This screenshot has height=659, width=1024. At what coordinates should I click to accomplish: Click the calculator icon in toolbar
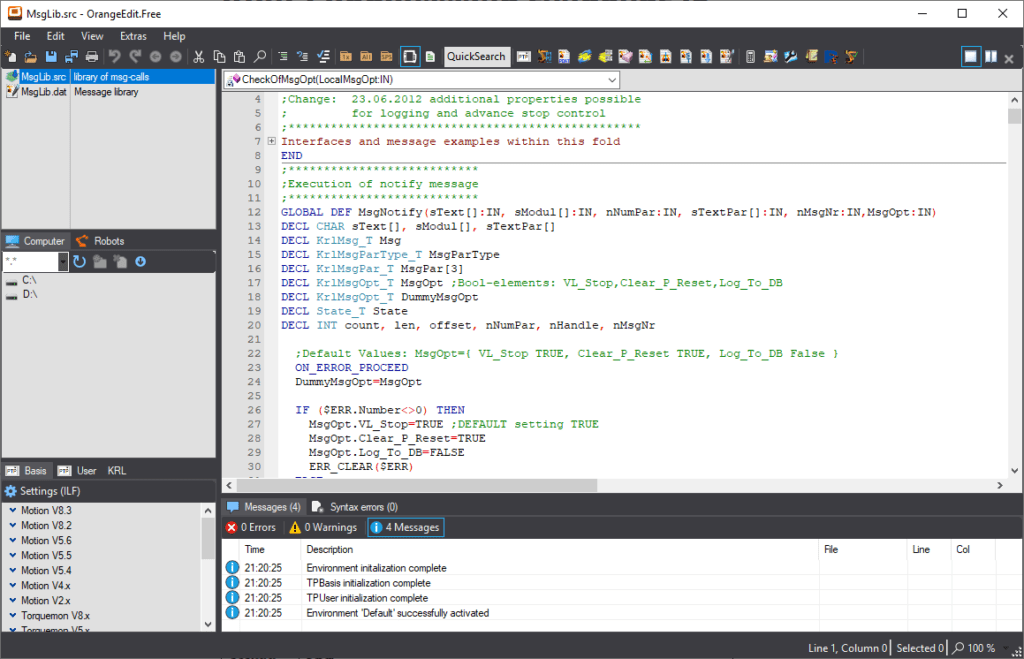(x=751, y=57)
